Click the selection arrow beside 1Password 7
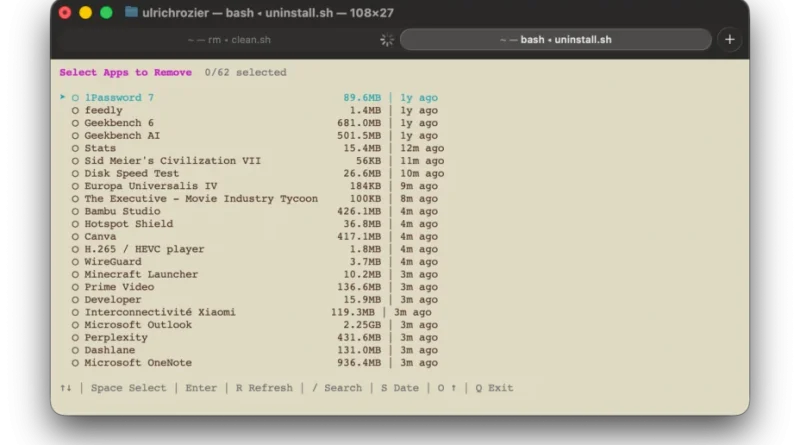Viewport: 800px width, 445px height. (x=63, y=98)
